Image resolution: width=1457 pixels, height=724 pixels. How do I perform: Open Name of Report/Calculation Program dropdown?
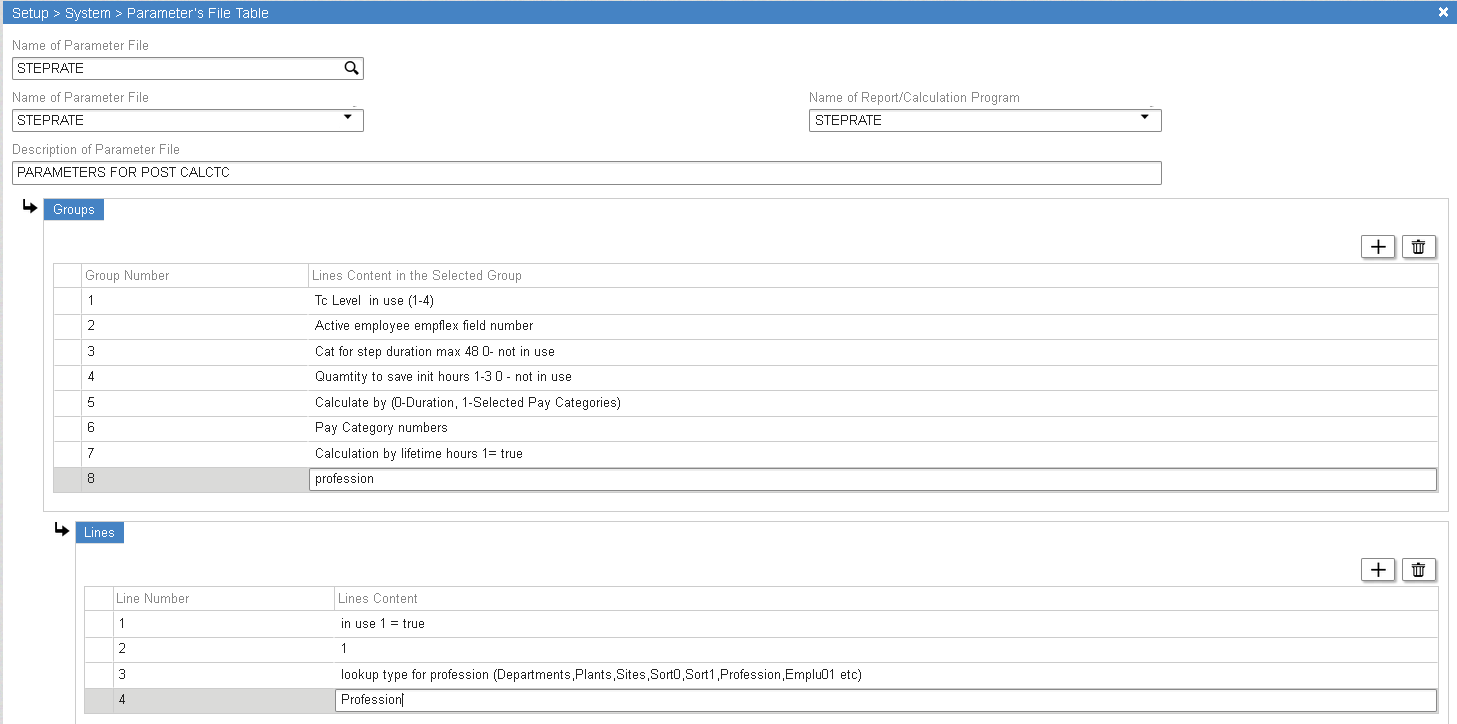pos(1145,118)
